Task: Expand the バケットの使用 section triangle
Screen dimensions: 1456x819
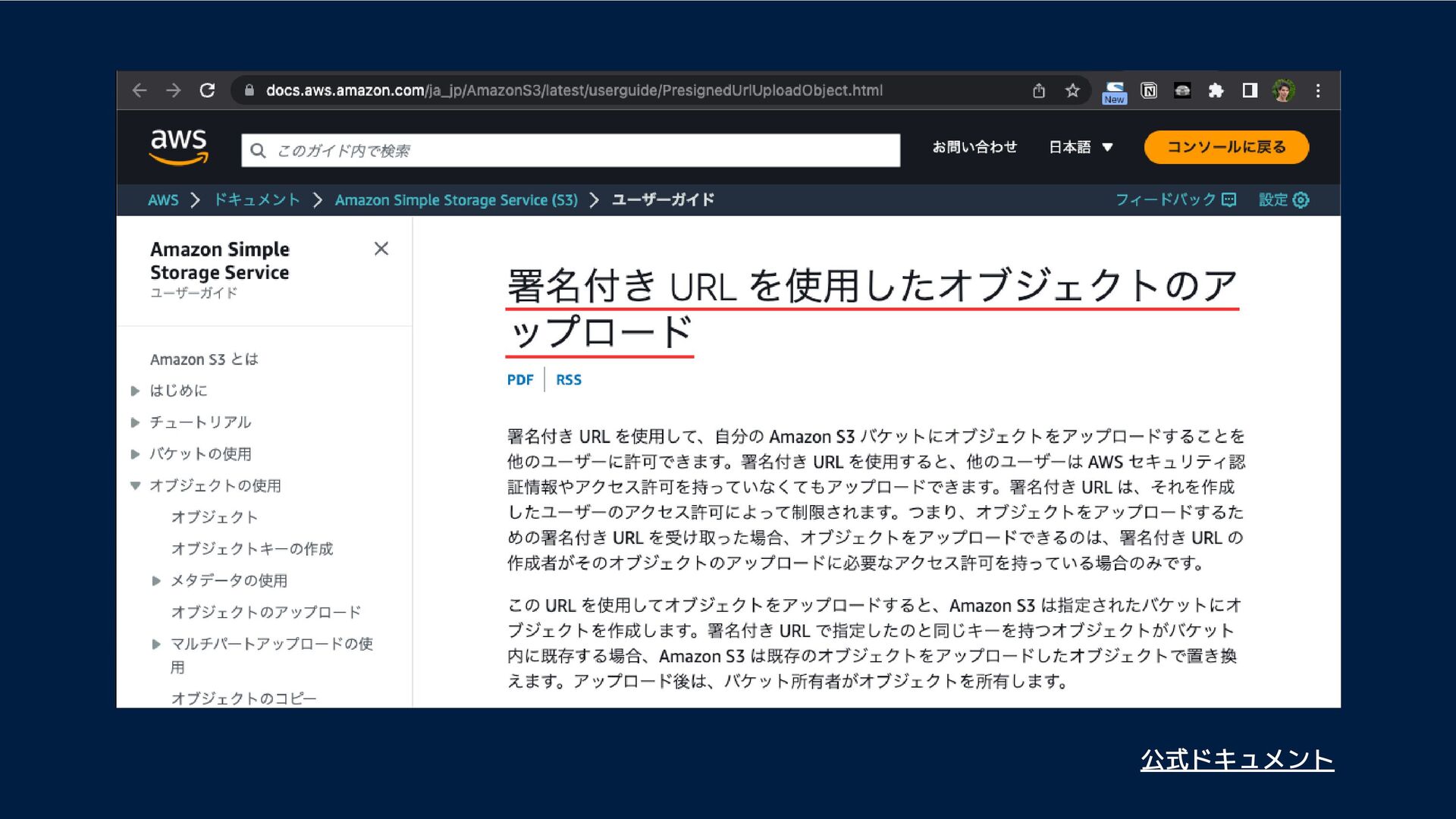Action: pyautogui.click(x=135, y=454)
